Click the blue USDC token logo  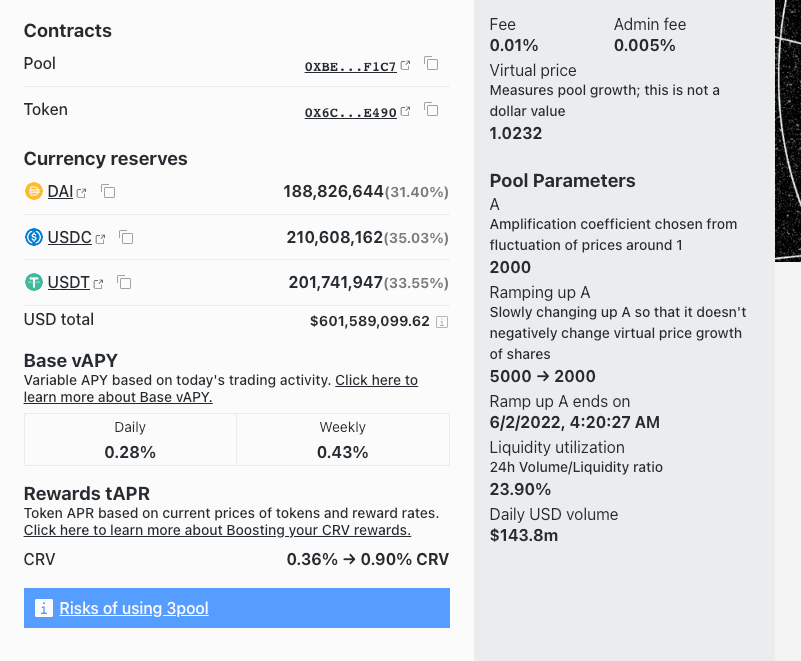pos(34,237)
